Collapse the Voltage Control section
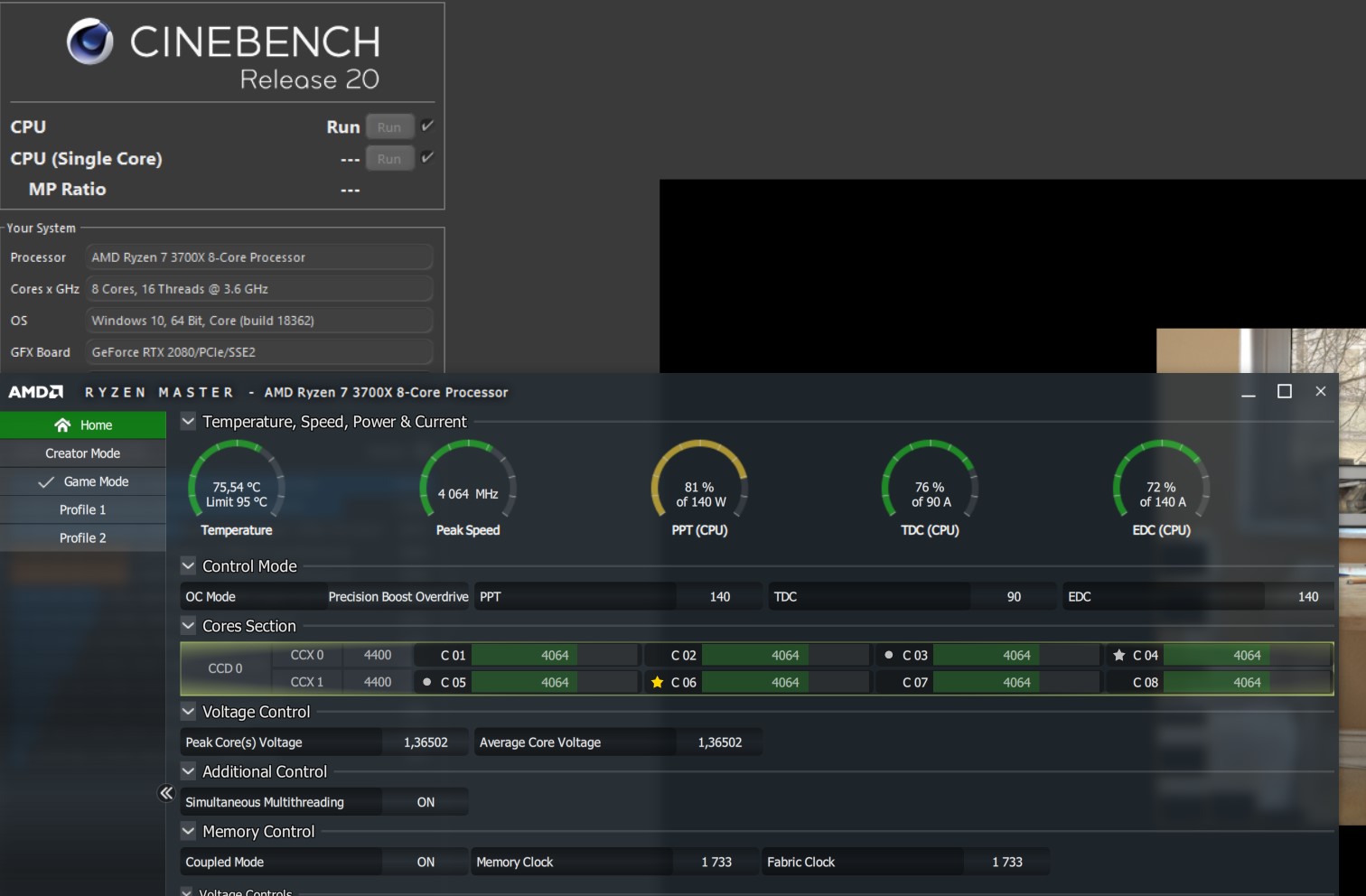This screenshot has height=896, width=1366. (188, 711)
